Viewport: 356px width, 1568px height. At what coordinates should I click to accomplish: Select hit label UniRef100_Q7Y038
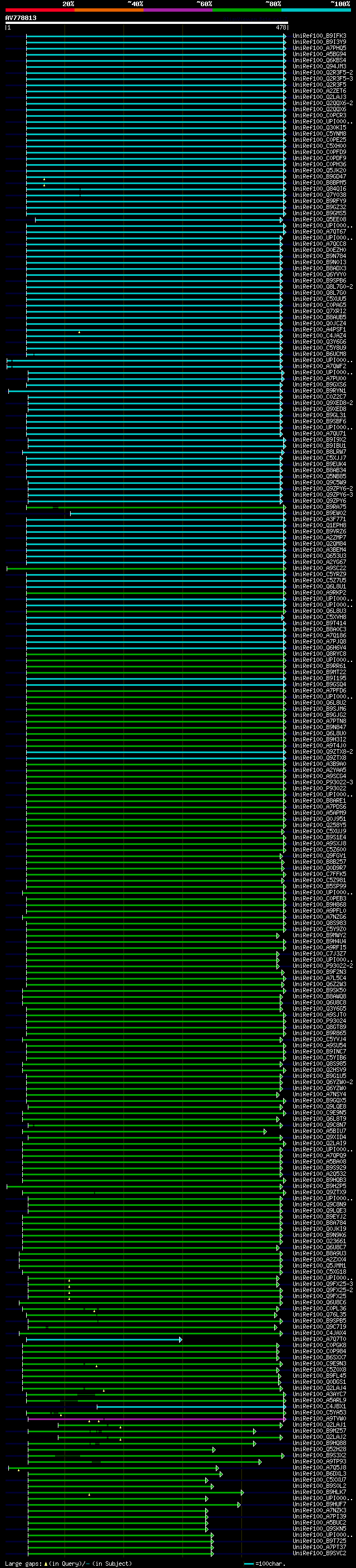[x=319, y=195]
